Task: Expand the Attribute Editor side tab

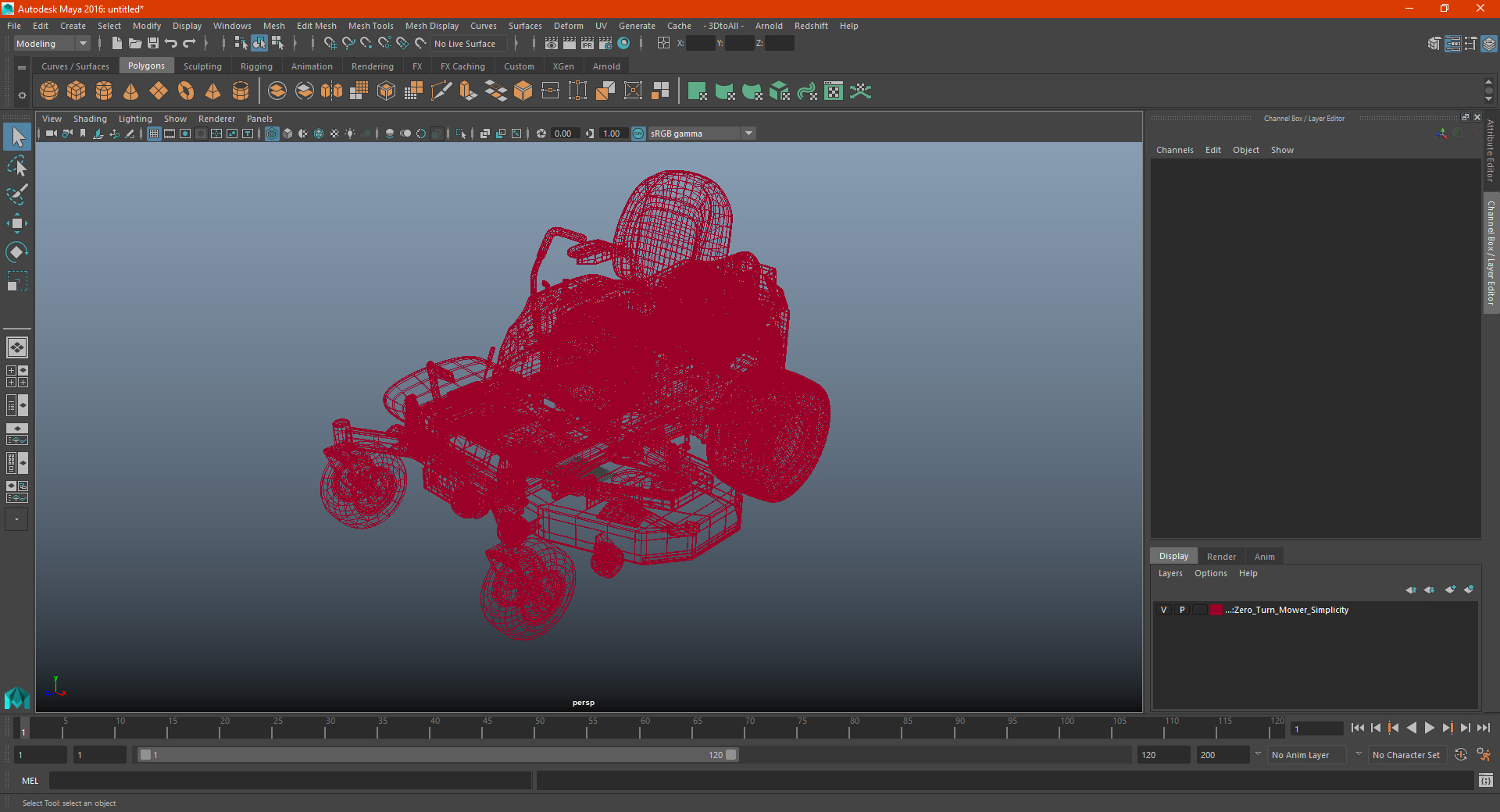Action: (x=1491, y=151)
